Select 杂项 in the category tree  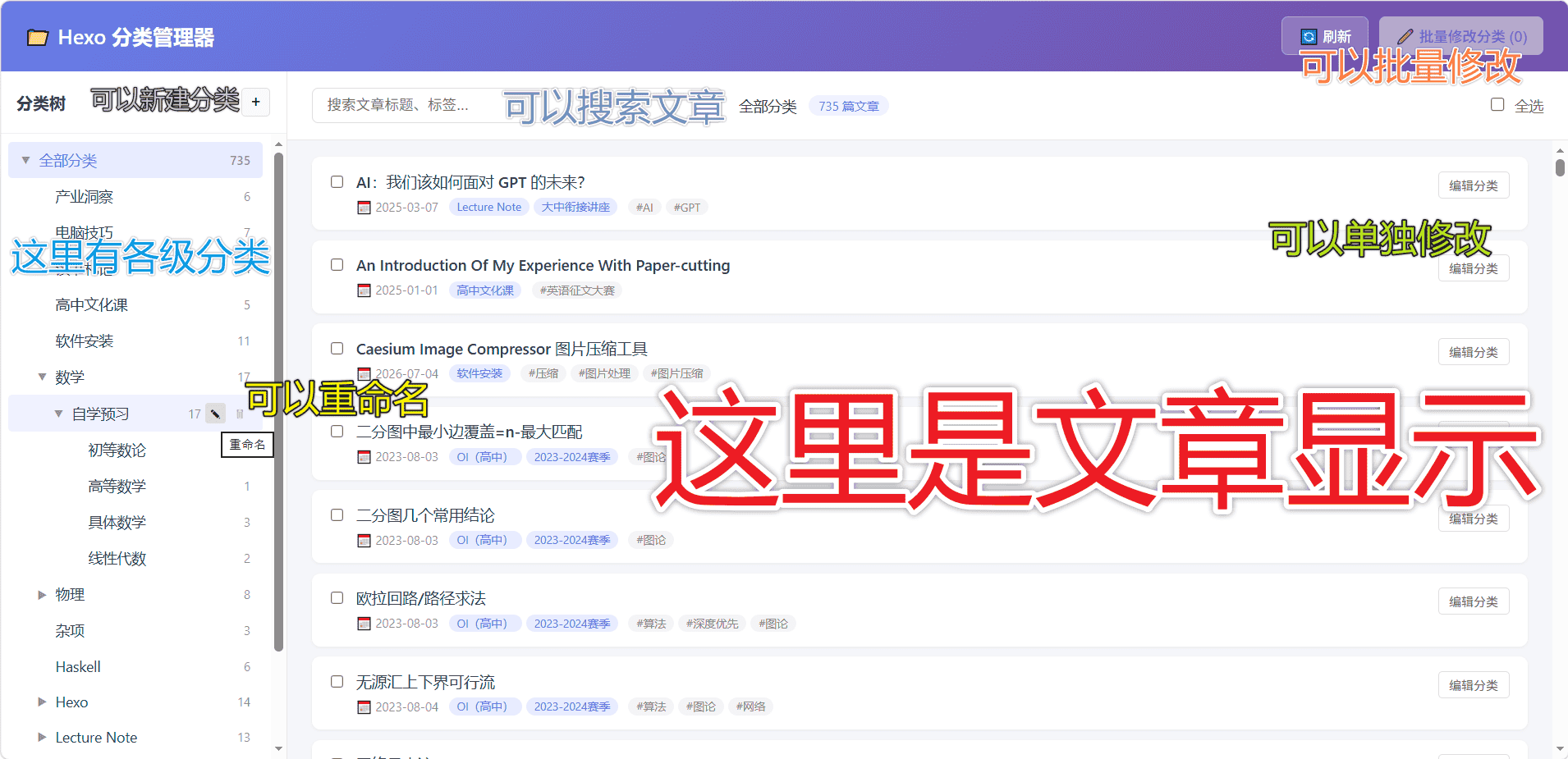coord(135,630)
